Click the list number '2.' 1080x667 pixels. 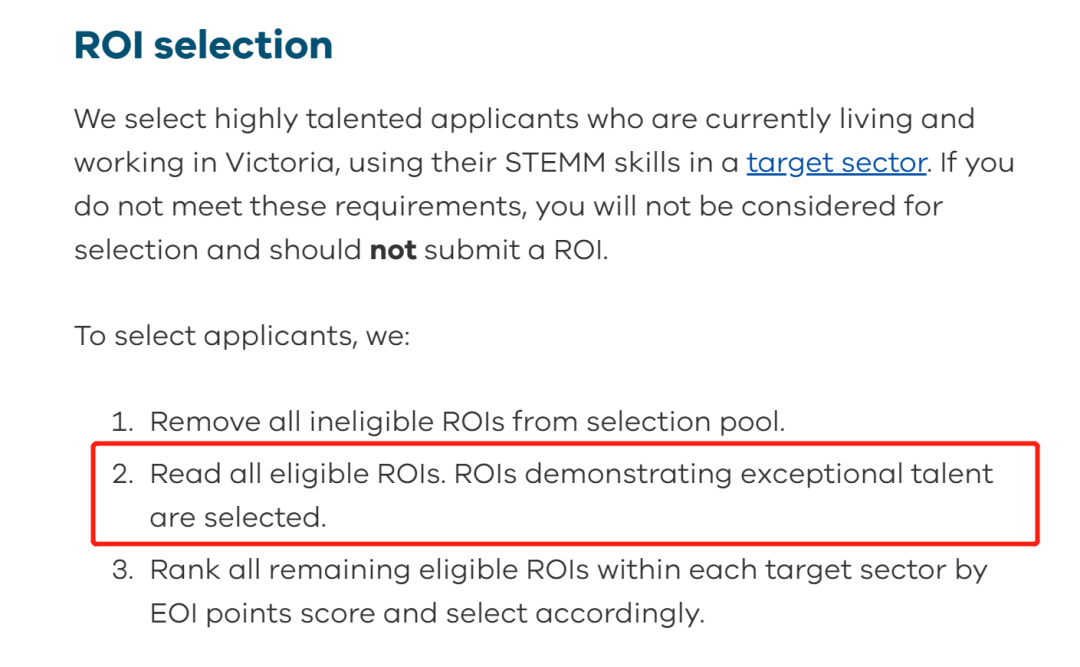(123, 474)
